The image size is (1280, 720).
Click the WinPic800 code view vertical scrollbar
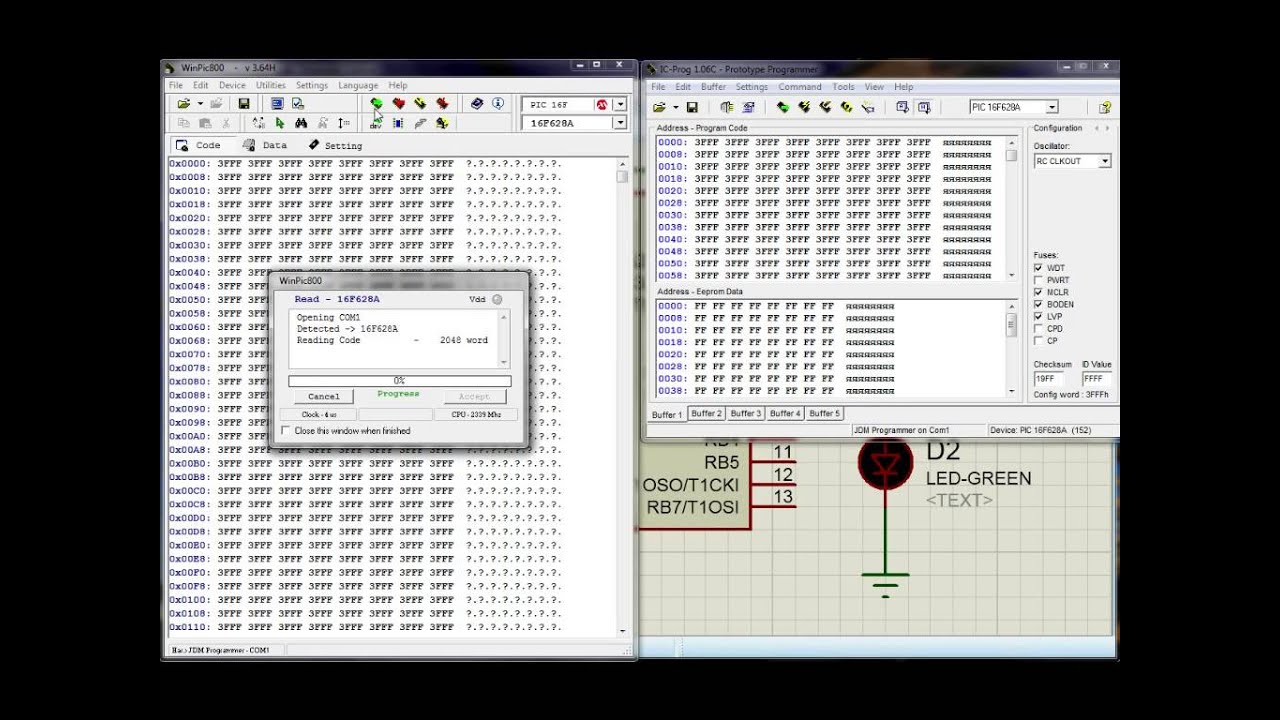coord(623,395)
